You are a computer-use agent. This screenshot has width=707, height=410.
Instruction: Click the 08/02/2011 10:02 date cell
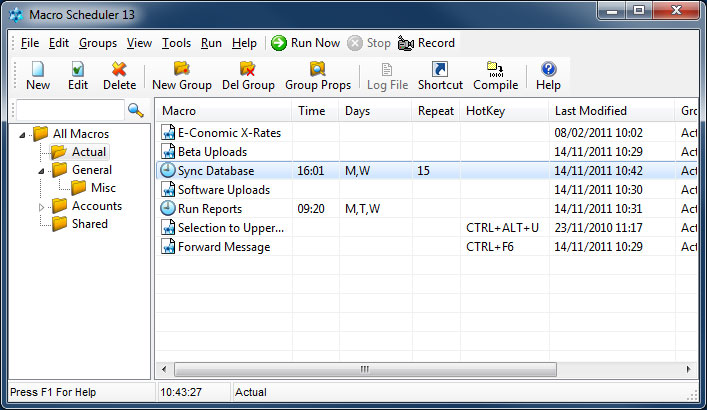pos(598,133)
